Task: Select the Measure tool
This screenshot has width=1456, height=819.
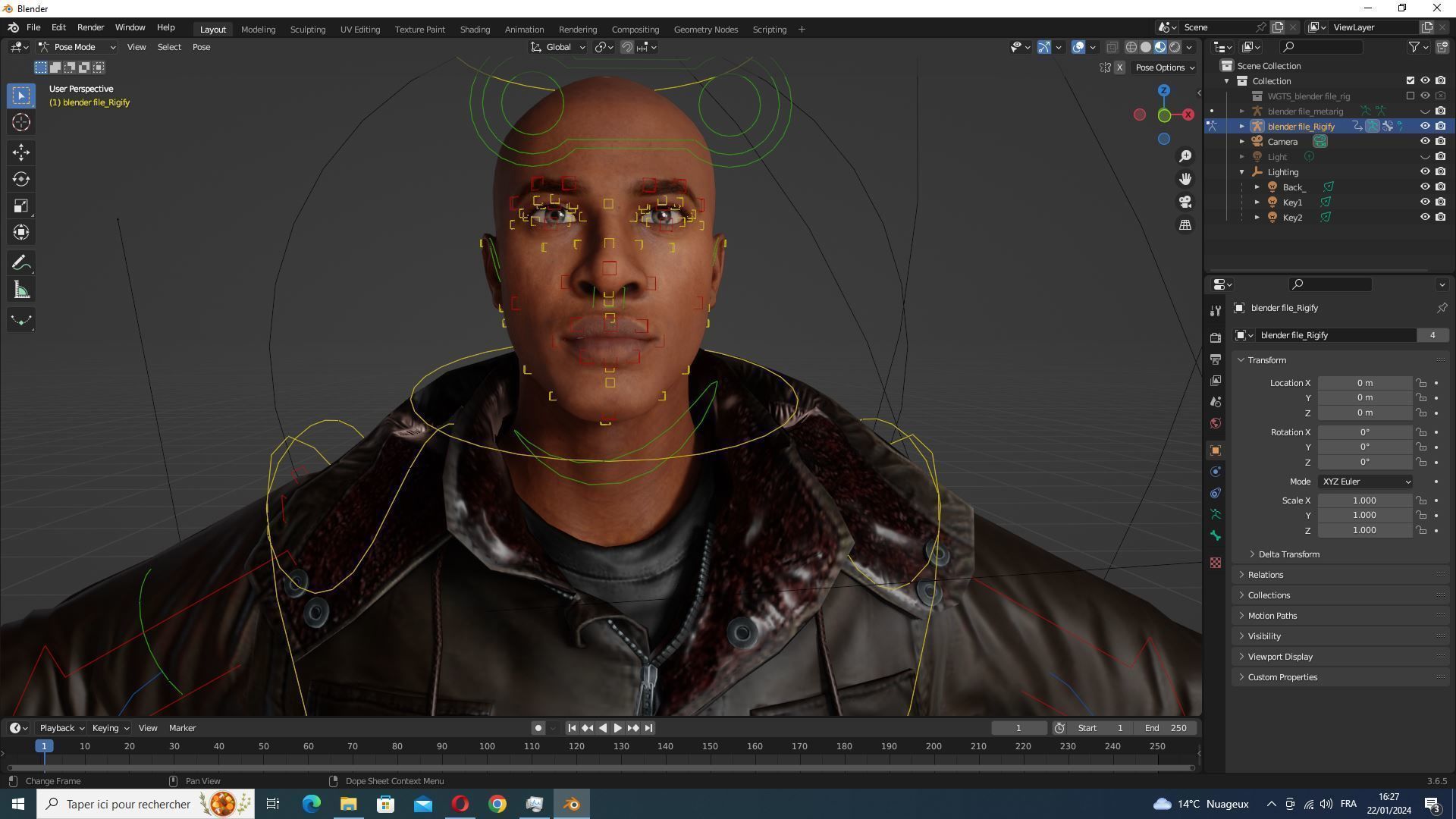Action: pos(21,290)
